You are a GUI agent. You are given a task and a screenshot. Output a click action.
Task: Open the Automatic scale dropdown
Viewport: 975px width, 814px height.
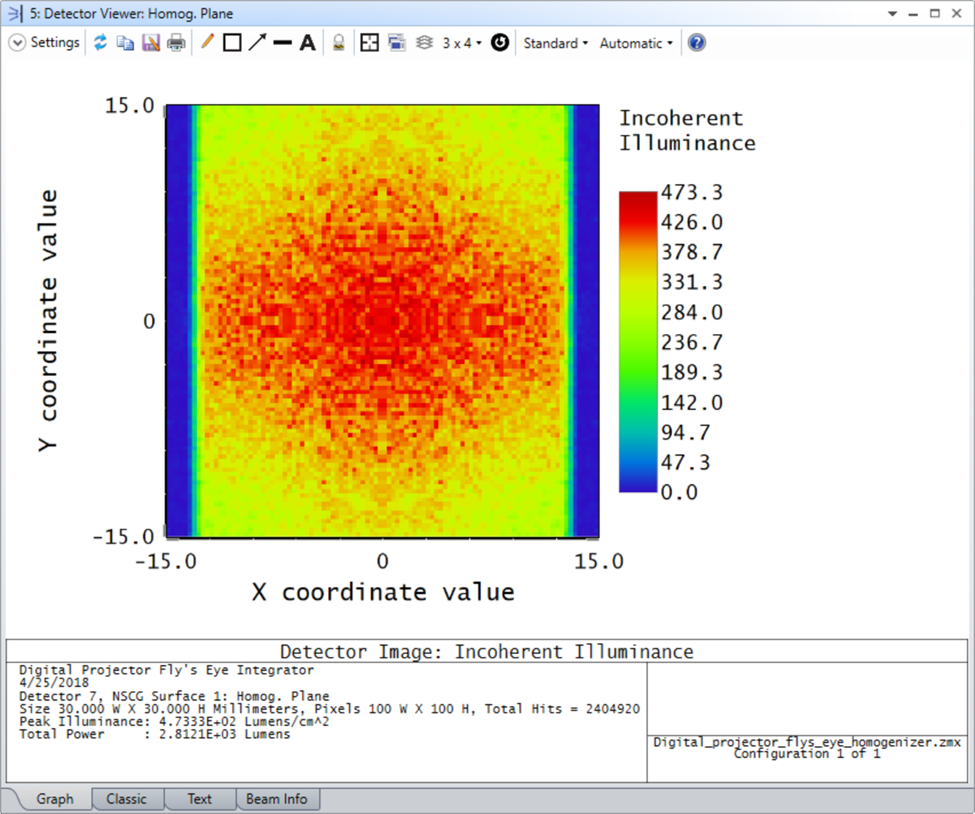635,42
